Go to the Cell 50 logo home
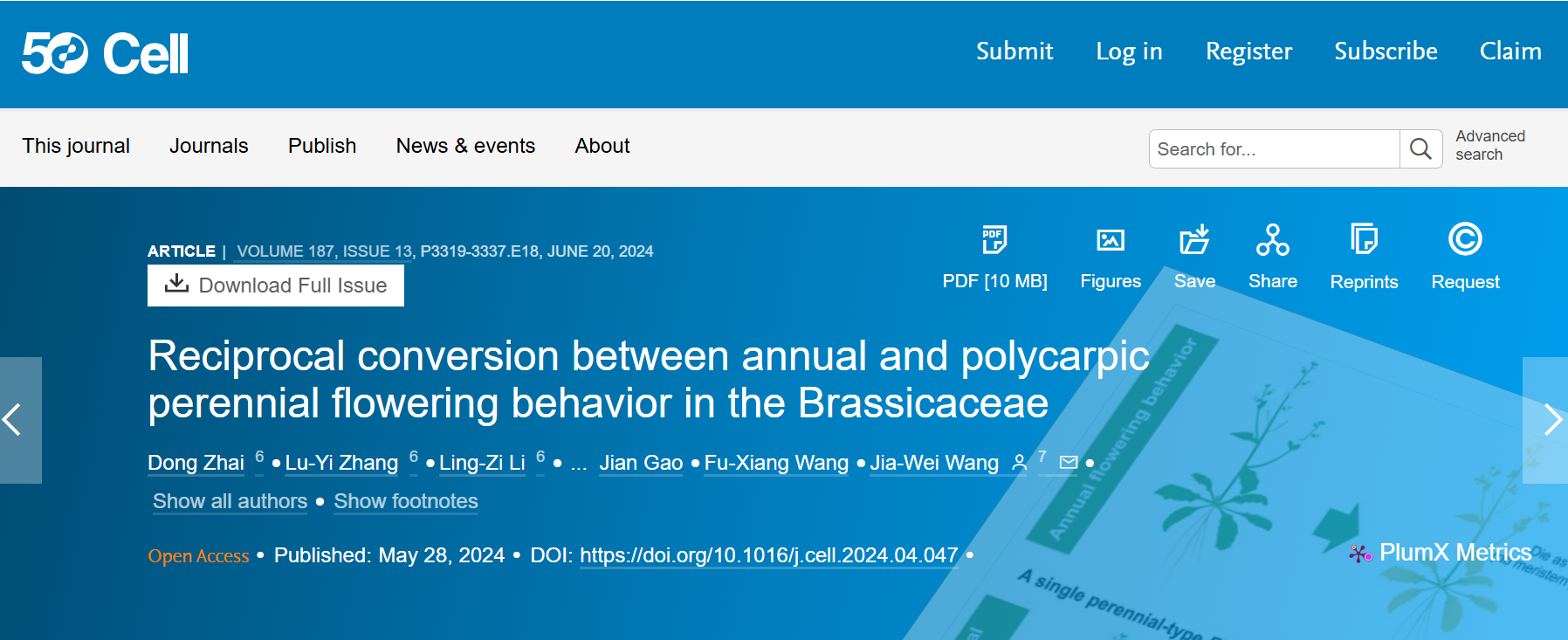This screenshot has width=1568, height=640. pos(105,53)
